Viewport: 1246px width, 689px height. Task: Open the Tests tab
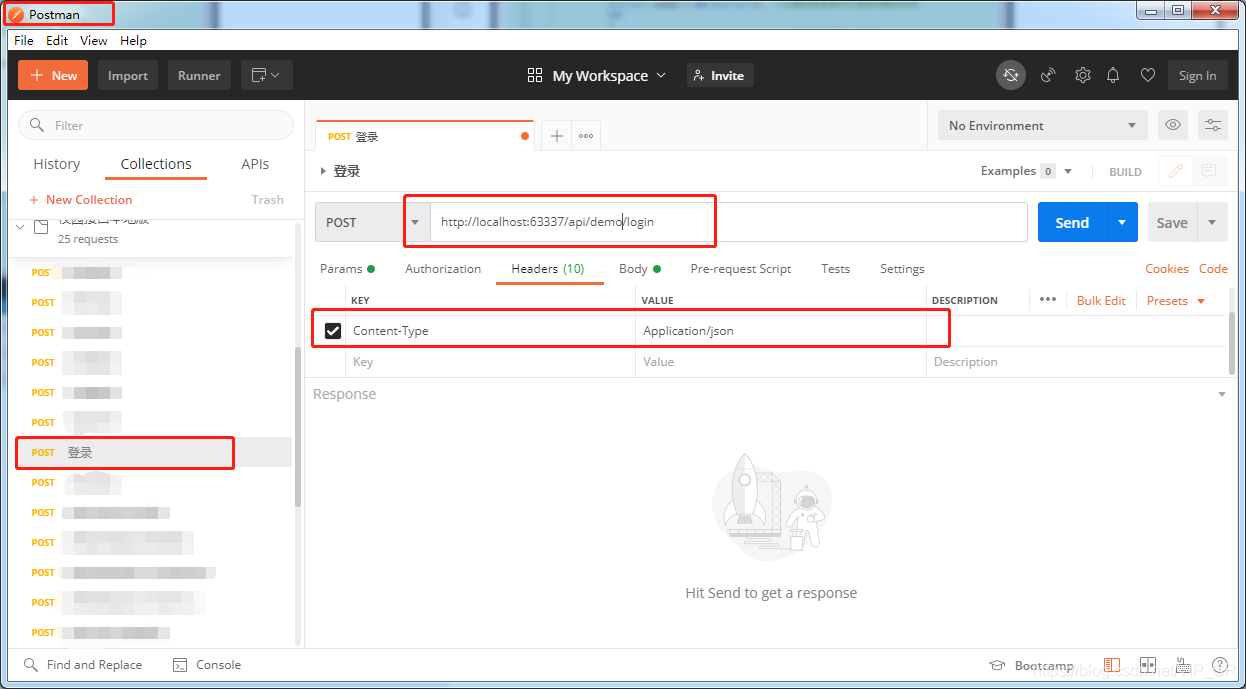835,268
